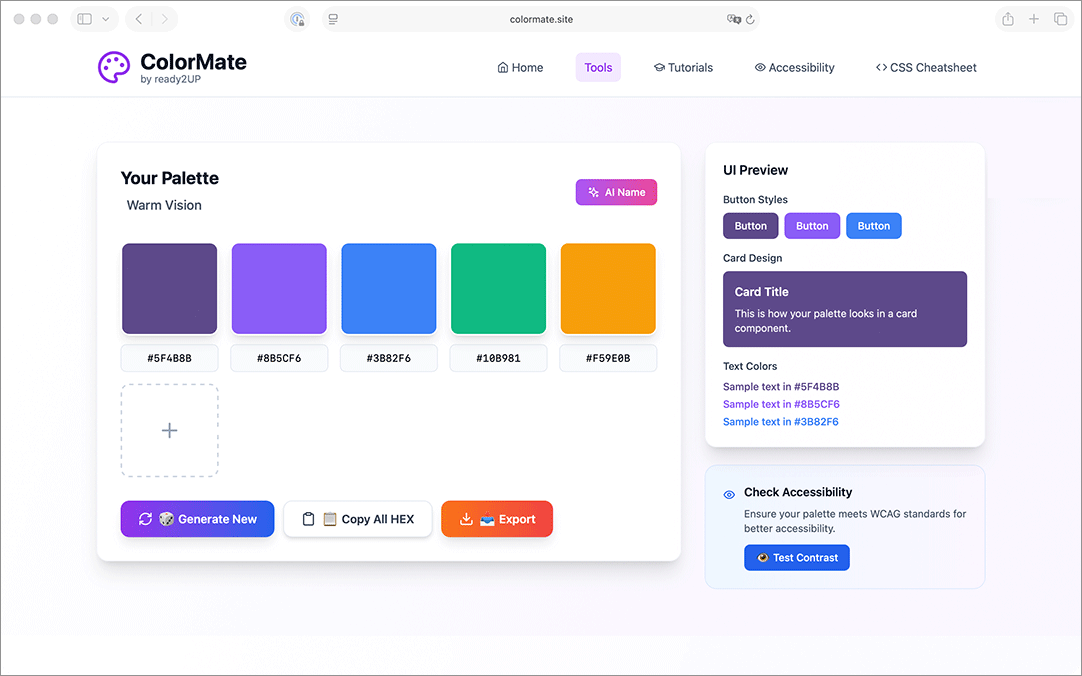
Task: Click the browser share icon
Action: tap(1008, 19)
